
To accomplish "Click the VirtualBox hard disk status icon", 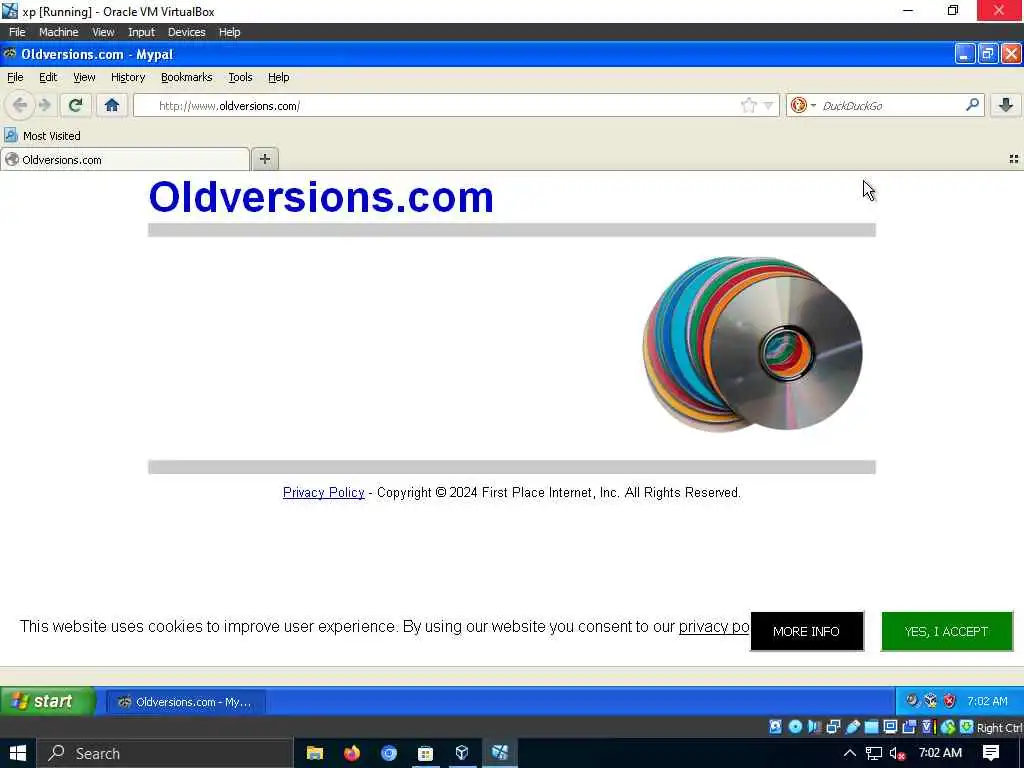I will pos(775,727).
